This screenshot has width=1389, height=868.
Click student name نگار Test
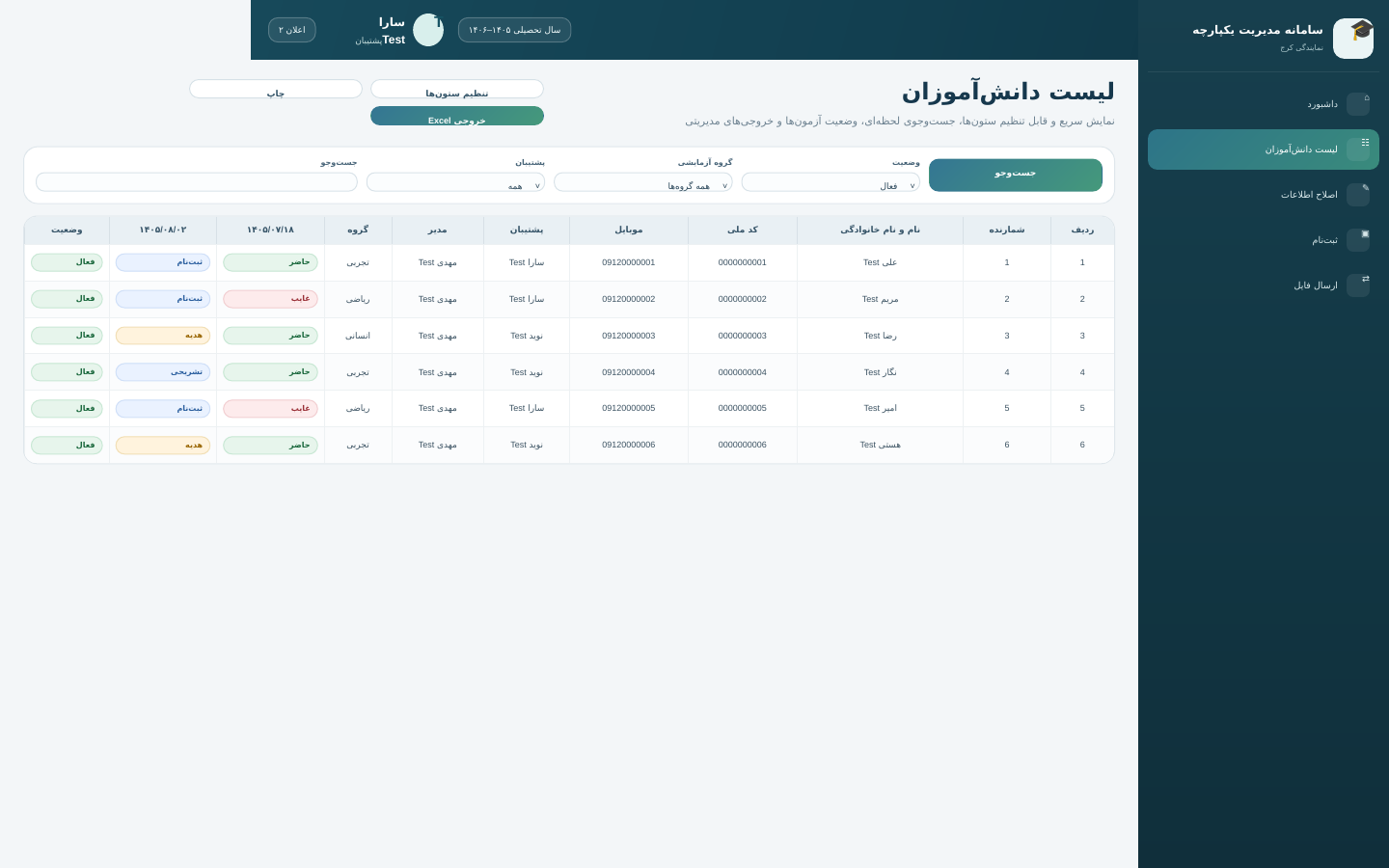[x=880, y=372]
